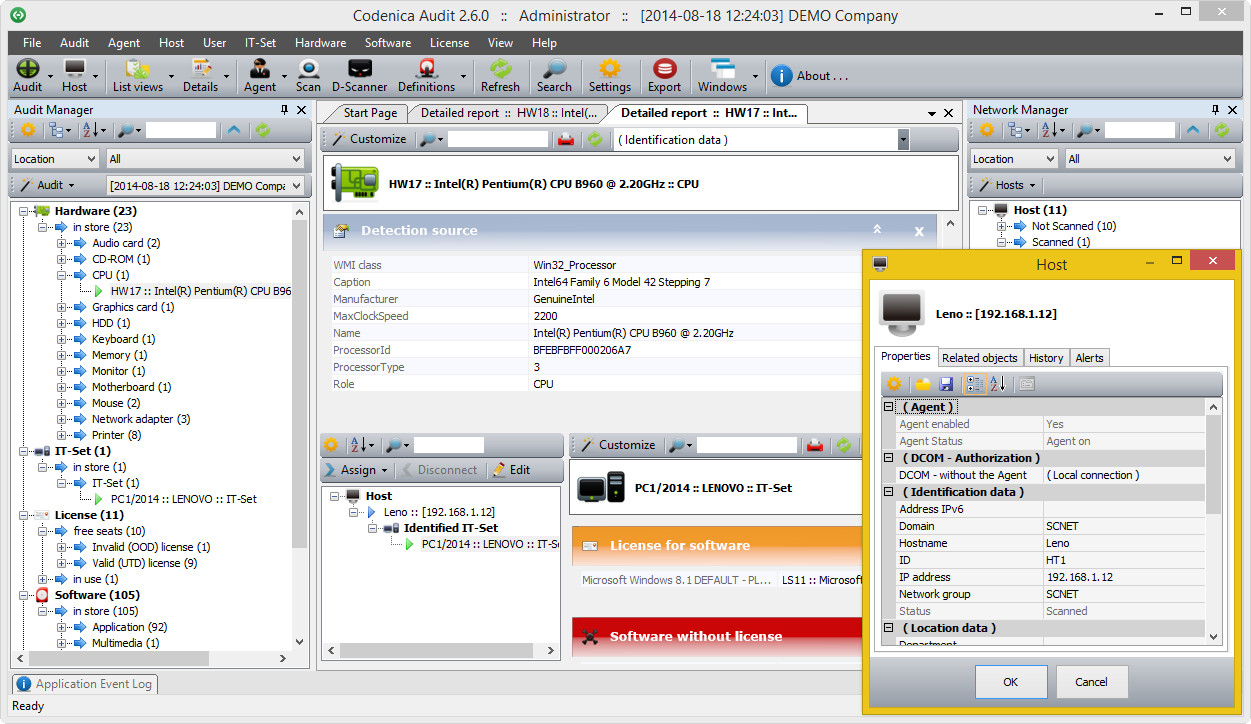Toggle alphabetical sort in Host dialog toolbar

pos(998,384)
